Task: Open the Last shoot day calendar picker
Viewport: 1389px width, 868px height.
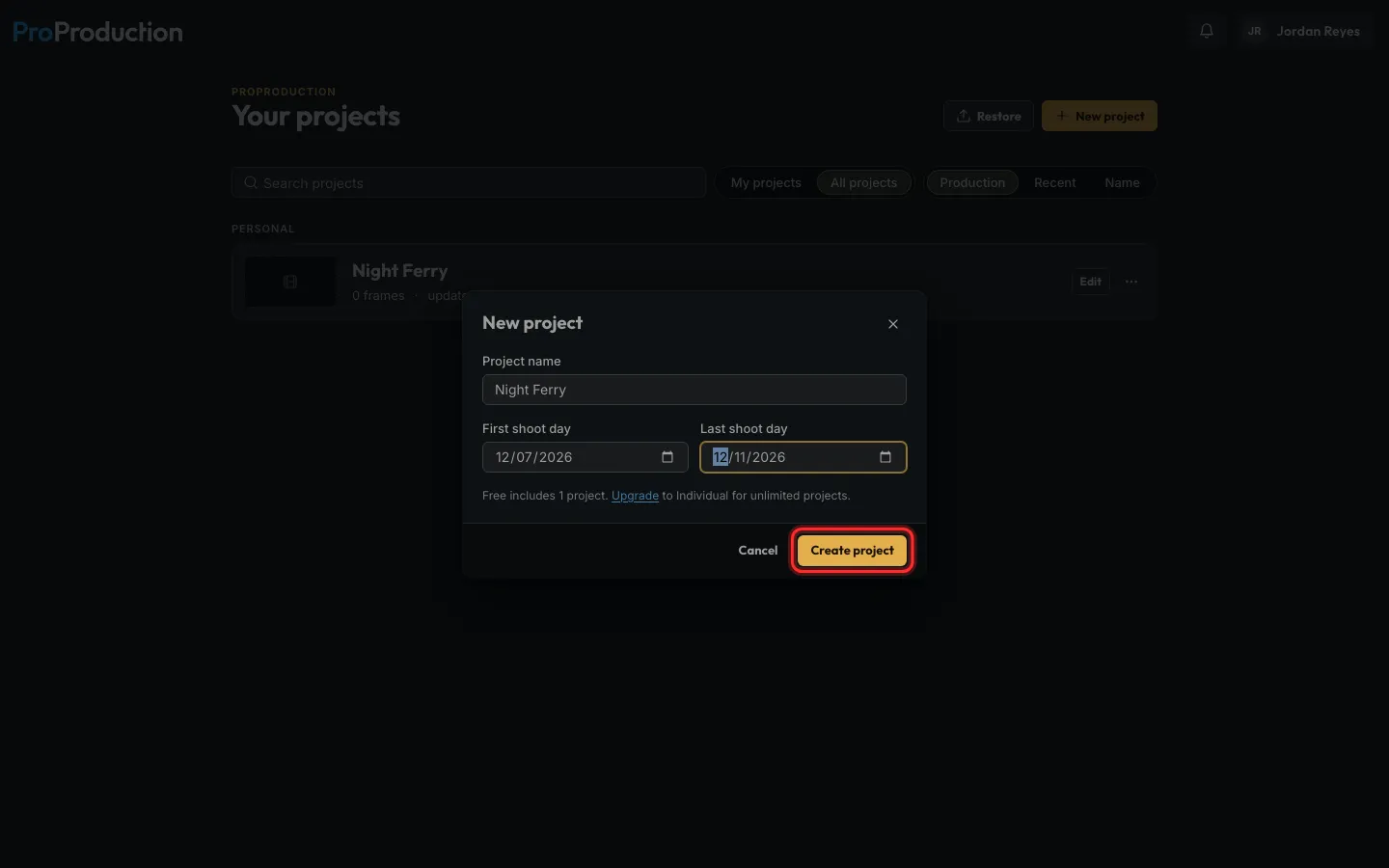Action: (885, 457)
